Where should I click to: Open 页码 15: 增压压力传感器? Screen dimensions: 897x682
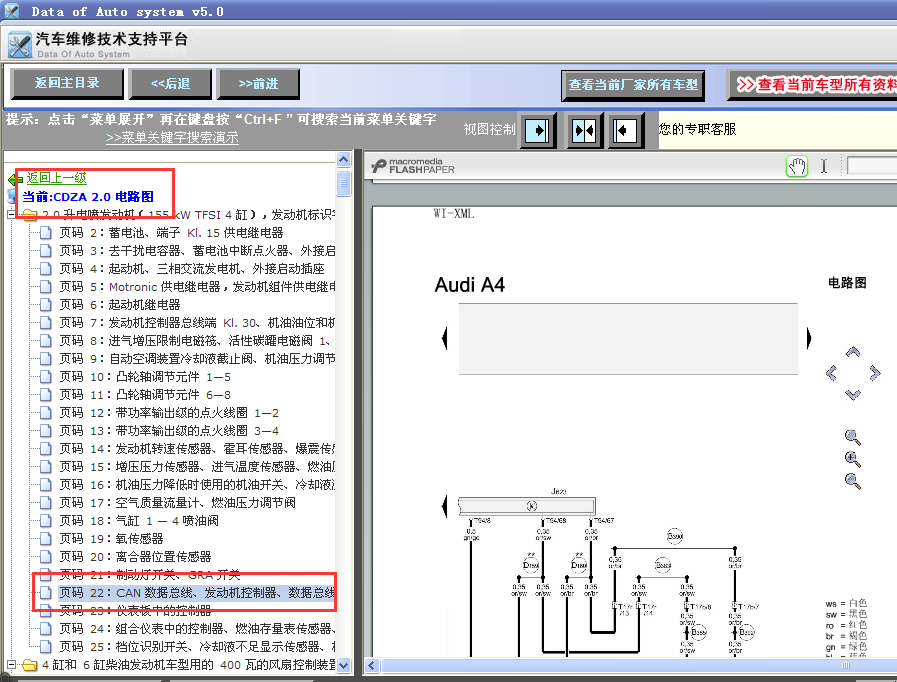point(197,467)
